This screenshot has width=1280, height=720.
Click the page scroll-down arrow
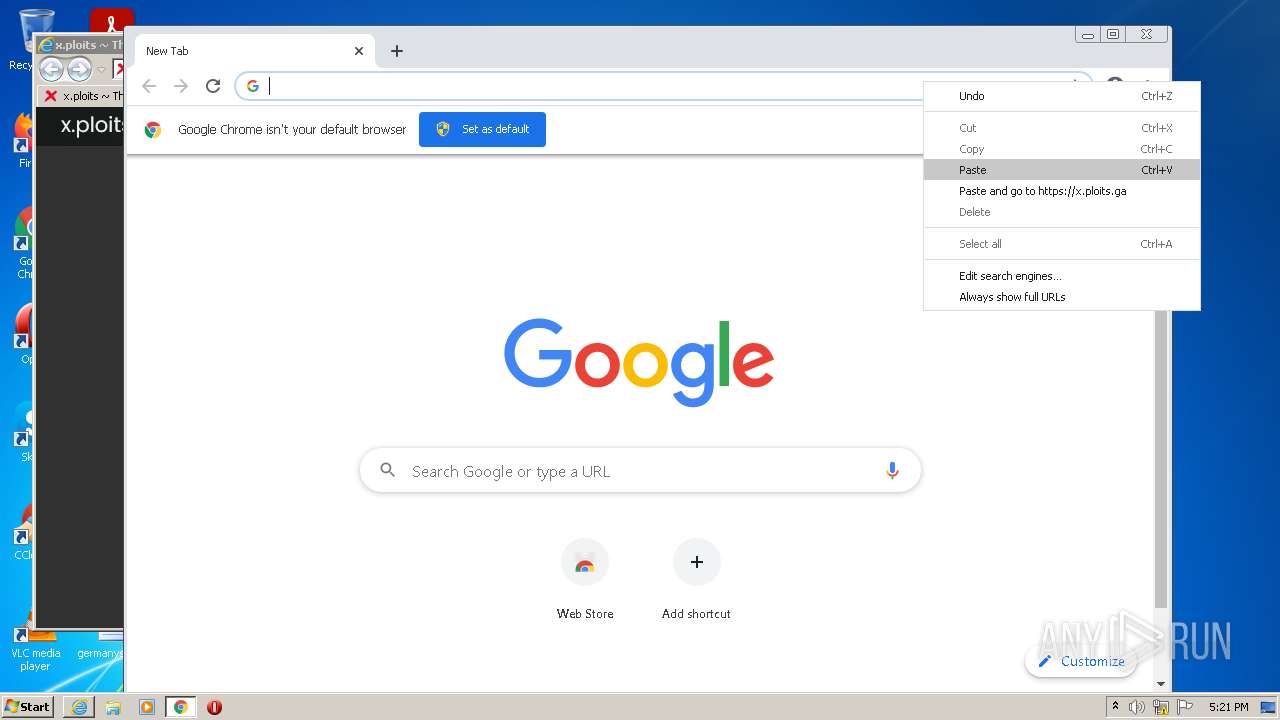(1161, 684)
